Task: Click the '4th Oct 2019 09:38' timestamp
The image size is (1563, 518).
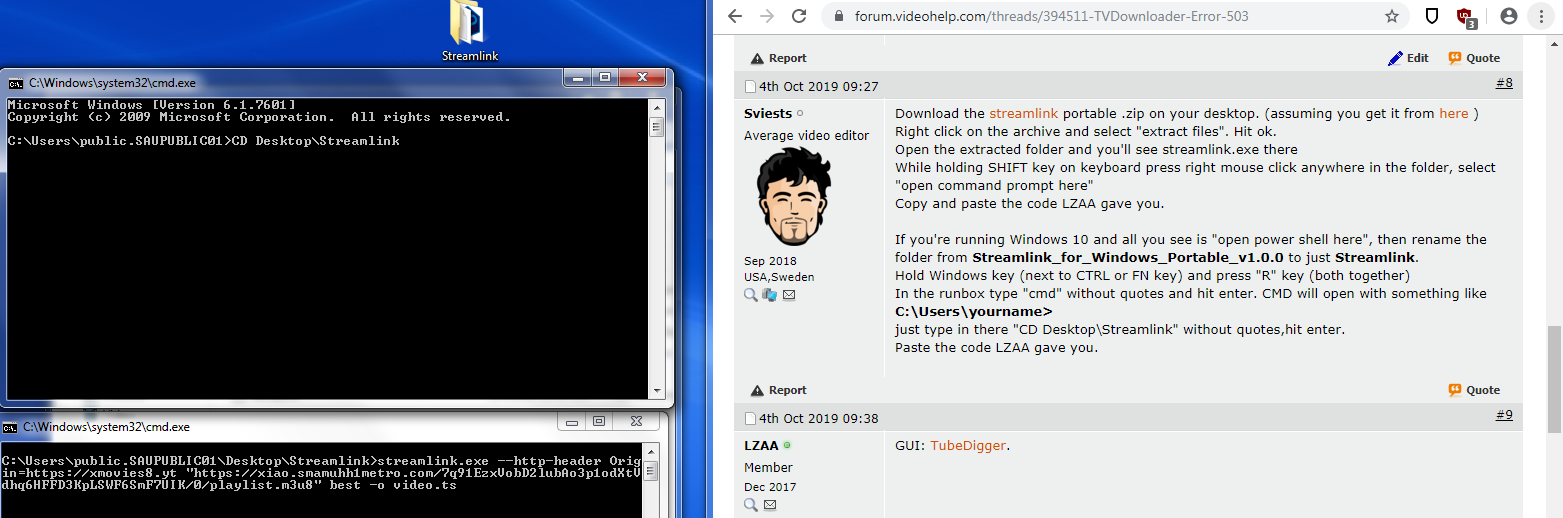Action: tap(819, 419)
